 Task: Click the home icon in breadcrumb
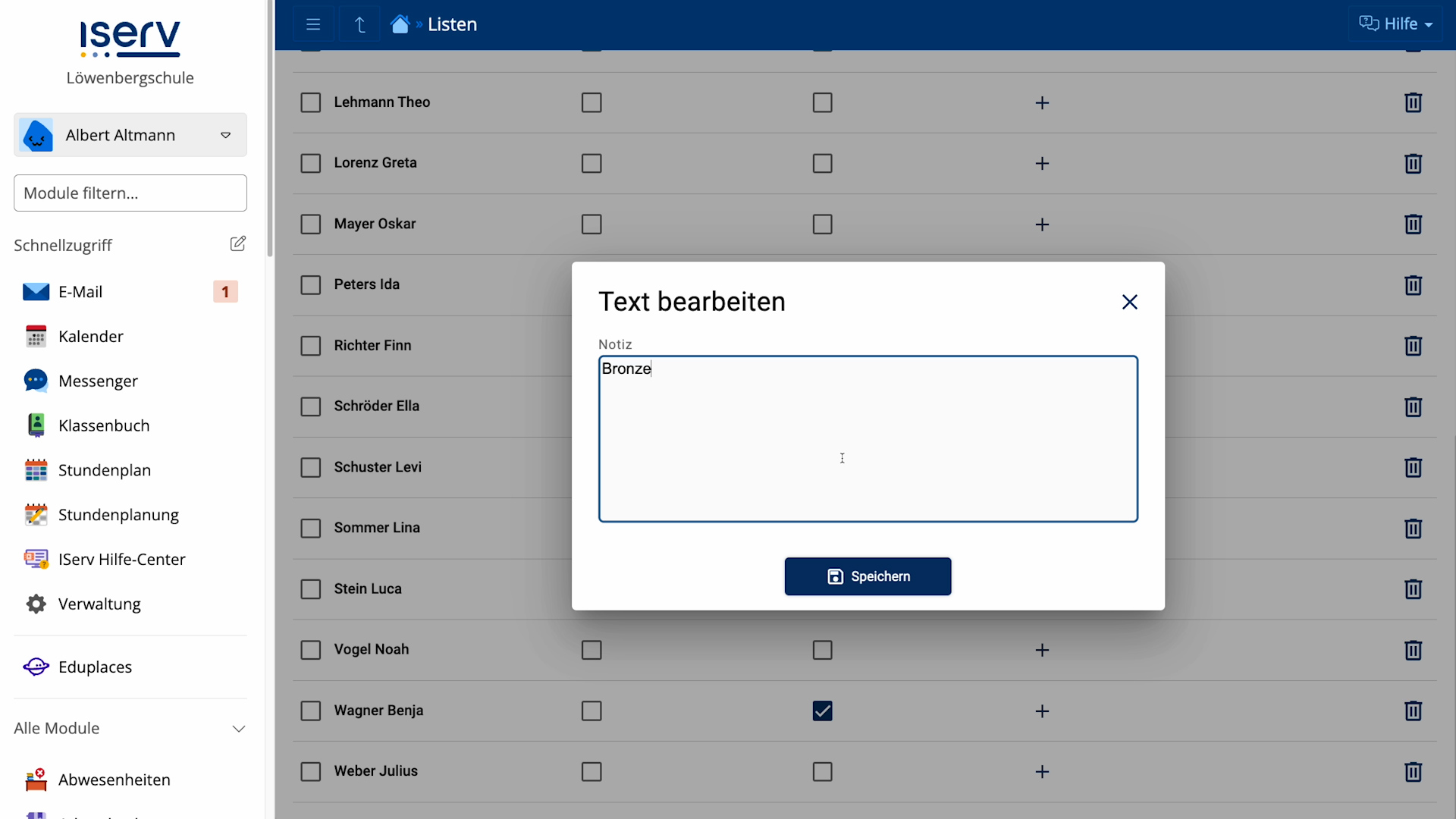400,24
